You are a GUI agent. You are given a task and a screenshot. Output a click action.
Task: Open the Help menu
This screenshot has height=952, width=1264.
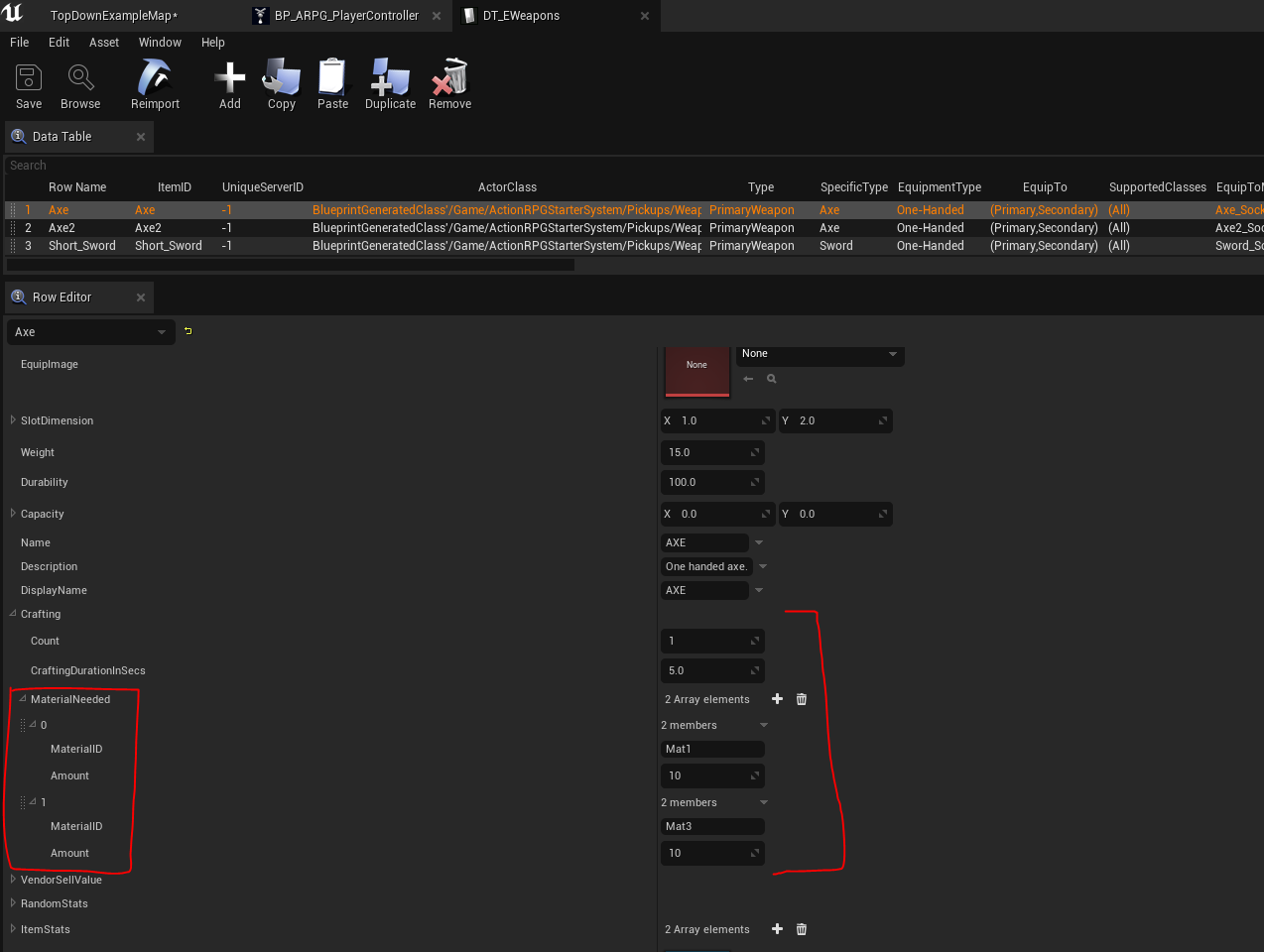[213, 43]
